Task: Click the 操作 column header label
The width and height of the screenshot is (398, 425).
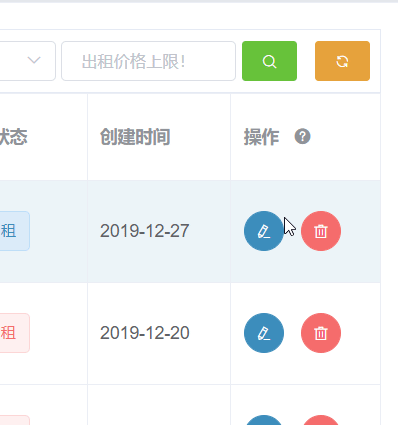Action: (261, 137)
